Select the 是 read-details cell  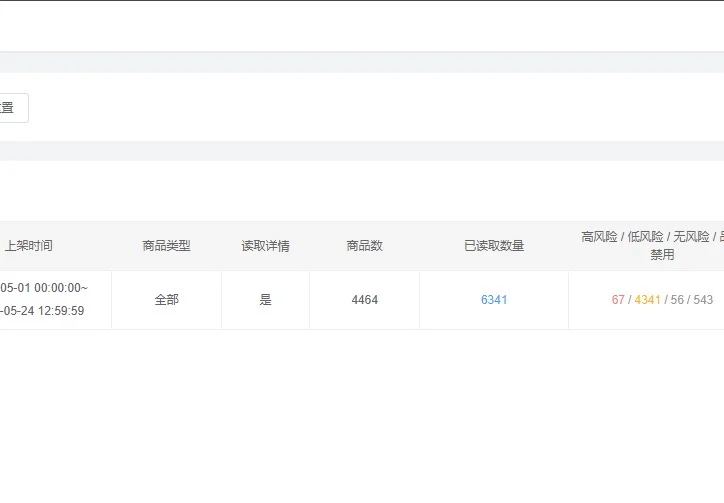(x=265, y=300)
